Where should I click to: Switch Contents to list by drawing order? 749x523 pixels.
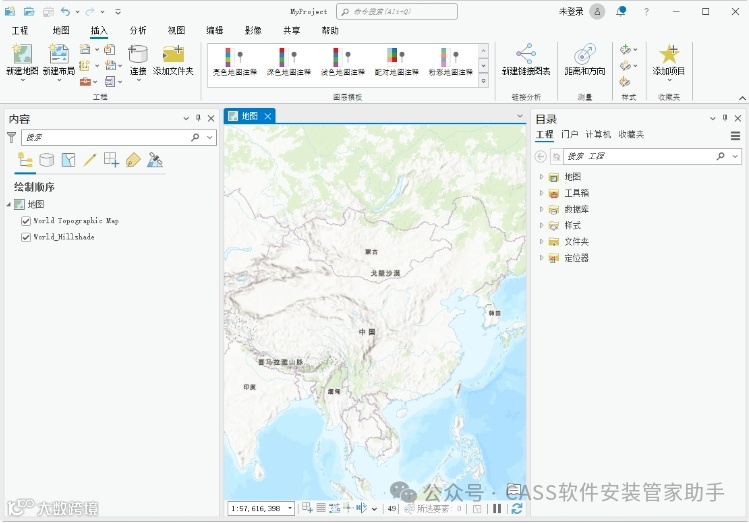tap(25, 160)
